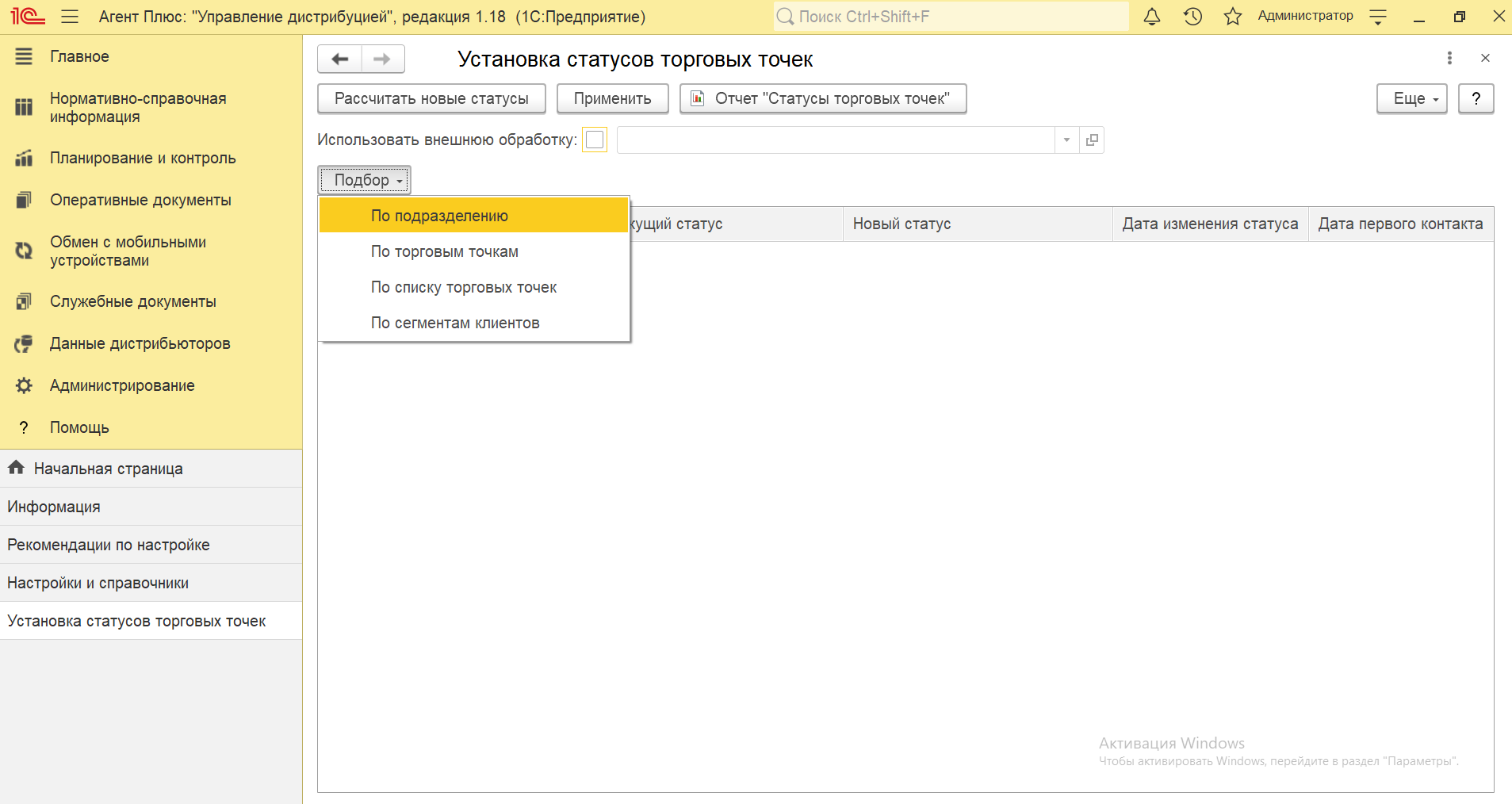Choose По сегментам клиентов option
The height and width of the screenshot is (804, 1512).
(454, 323)
